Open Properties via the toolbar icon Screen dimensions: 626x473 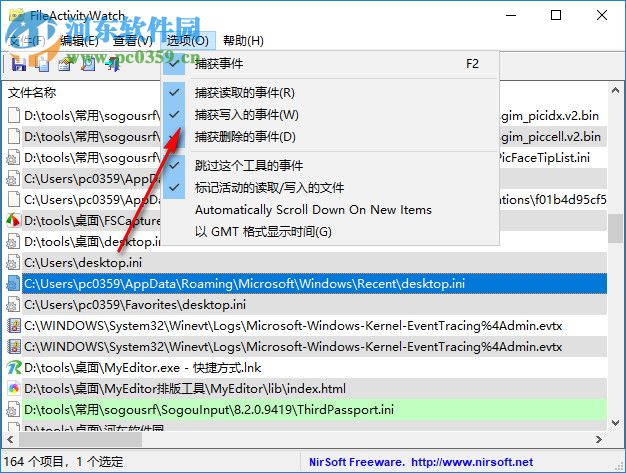pyautogui.click(x=65, y=64)
